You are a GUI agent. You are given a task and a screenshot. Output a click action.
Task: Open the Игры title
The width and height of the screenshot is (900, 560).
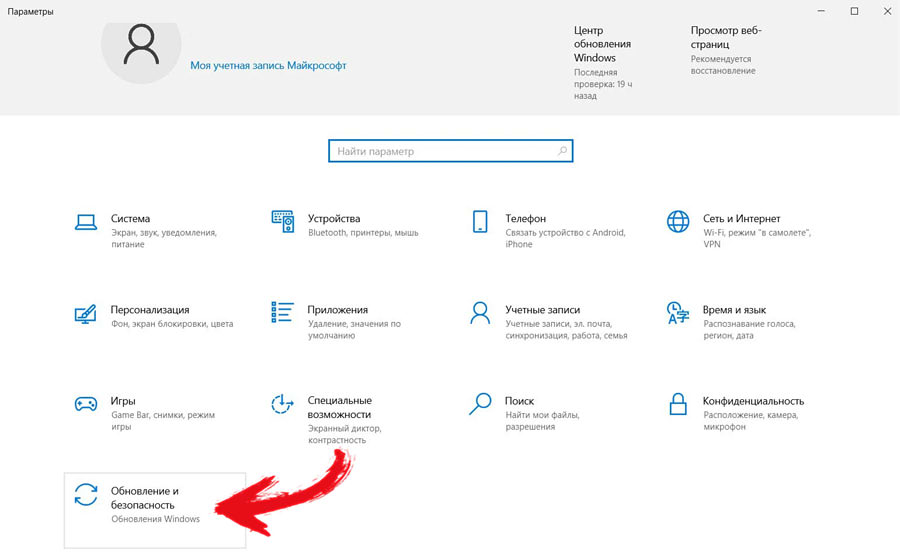[123, 401]
